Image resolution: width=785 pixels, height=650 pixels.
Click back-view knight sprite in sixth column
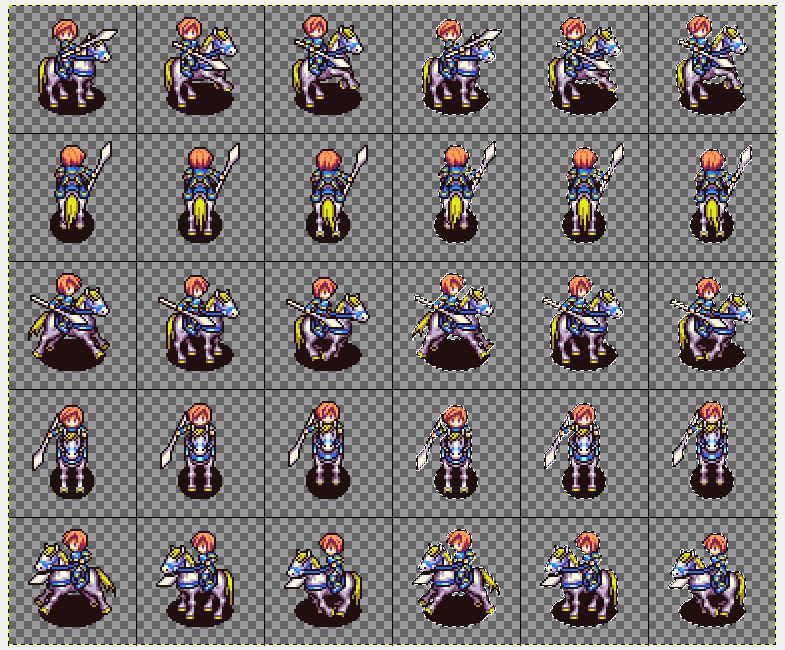tap(721, 194)
